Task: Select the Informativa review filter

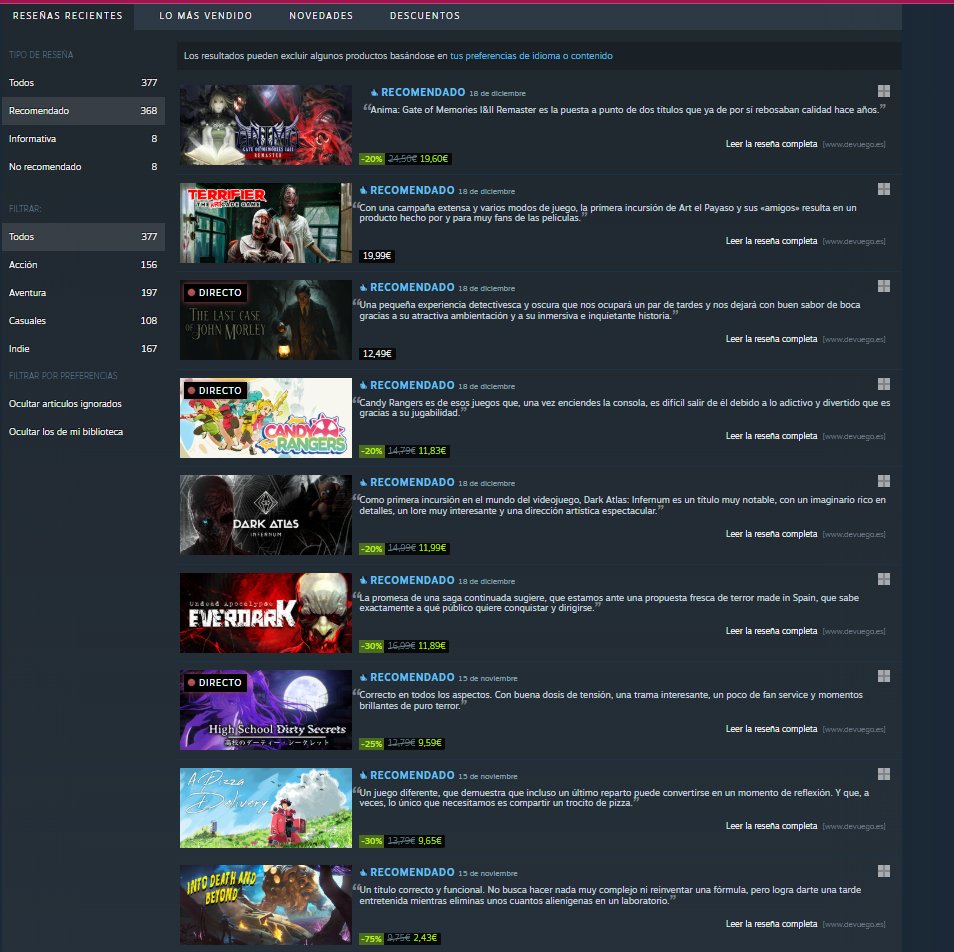Action: pyautogui.click(x=83, y=139)
